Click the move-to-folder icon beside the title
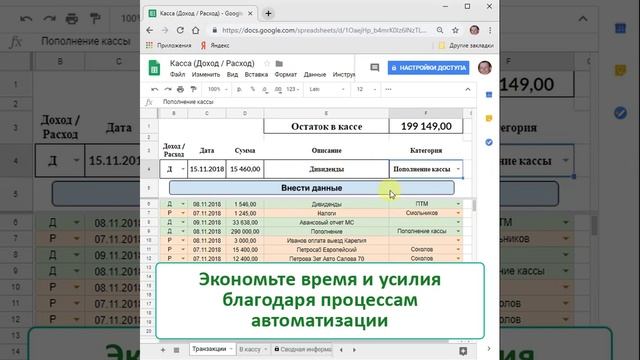This screenshot has height=360, width=640. (279, 64)
